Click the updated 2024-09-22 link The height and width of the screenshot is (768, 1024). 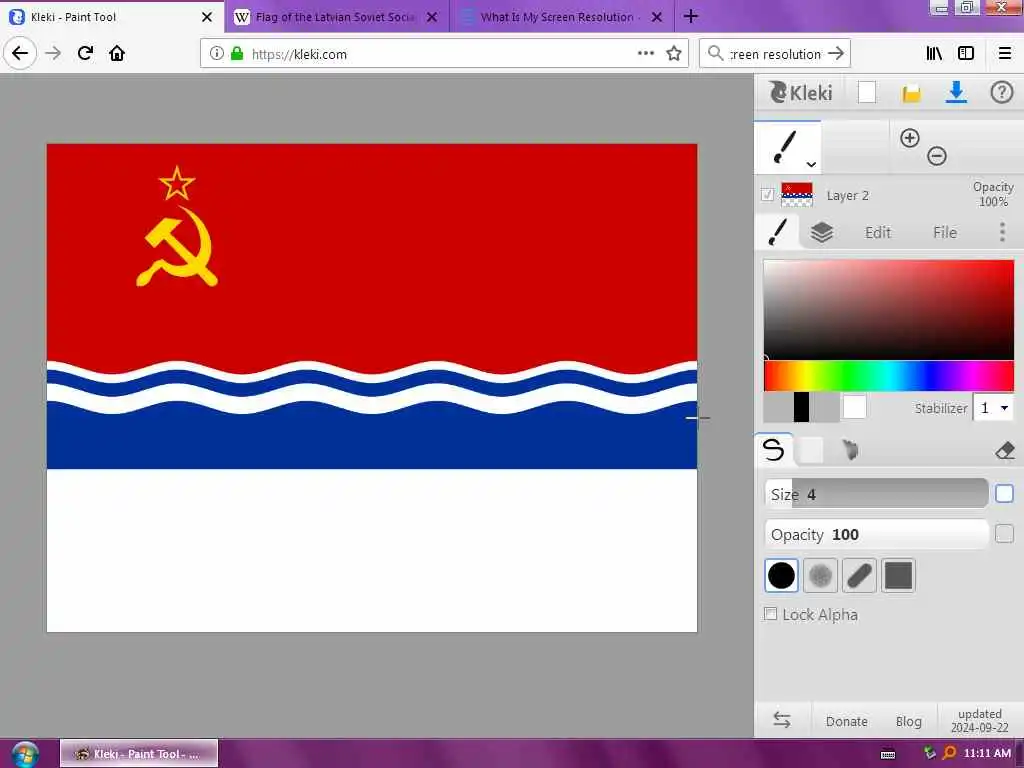pos(979,720)
